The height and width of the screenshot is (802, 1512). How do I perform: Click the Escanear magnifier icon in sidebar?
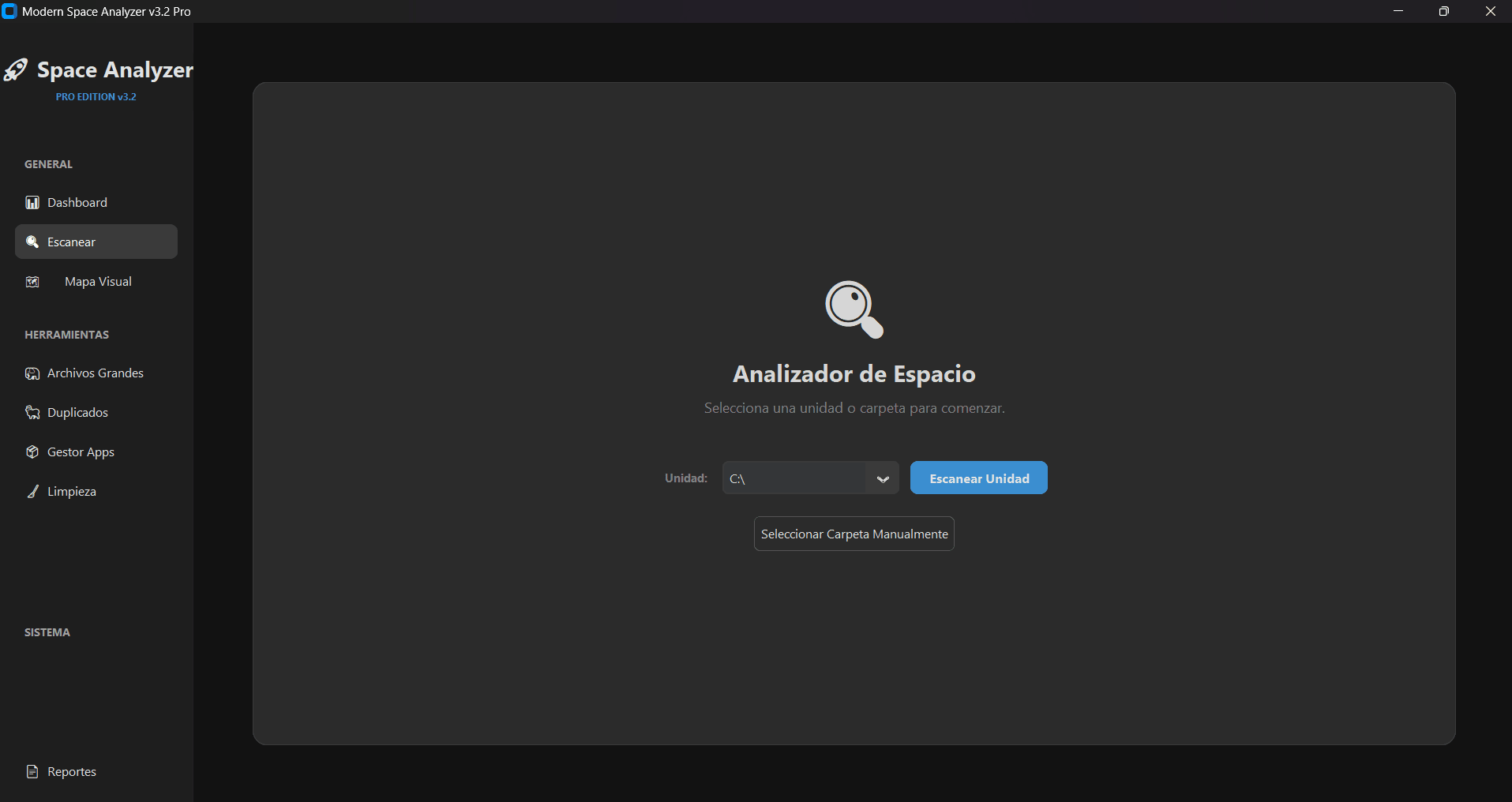pyautogui.click(x=32, y=242)
